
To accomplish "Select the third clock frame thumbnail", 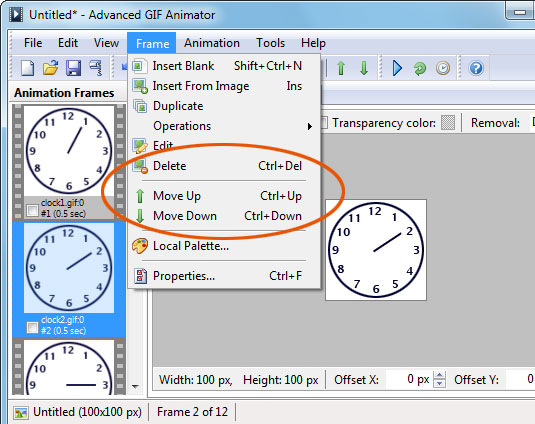I will pyautogui.click(x=69, y=368).
